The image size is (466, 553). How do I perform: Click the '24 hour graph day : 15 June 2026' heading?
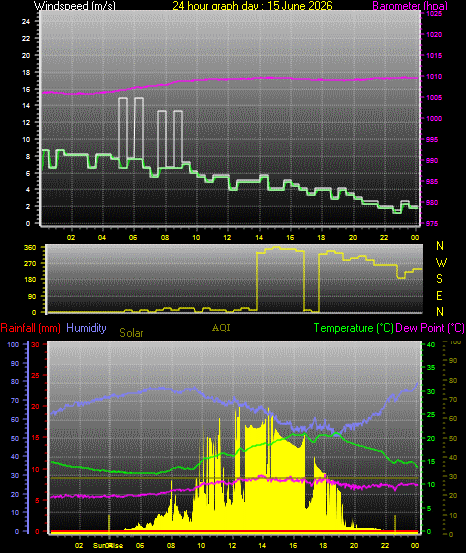(x=252, y=6)
